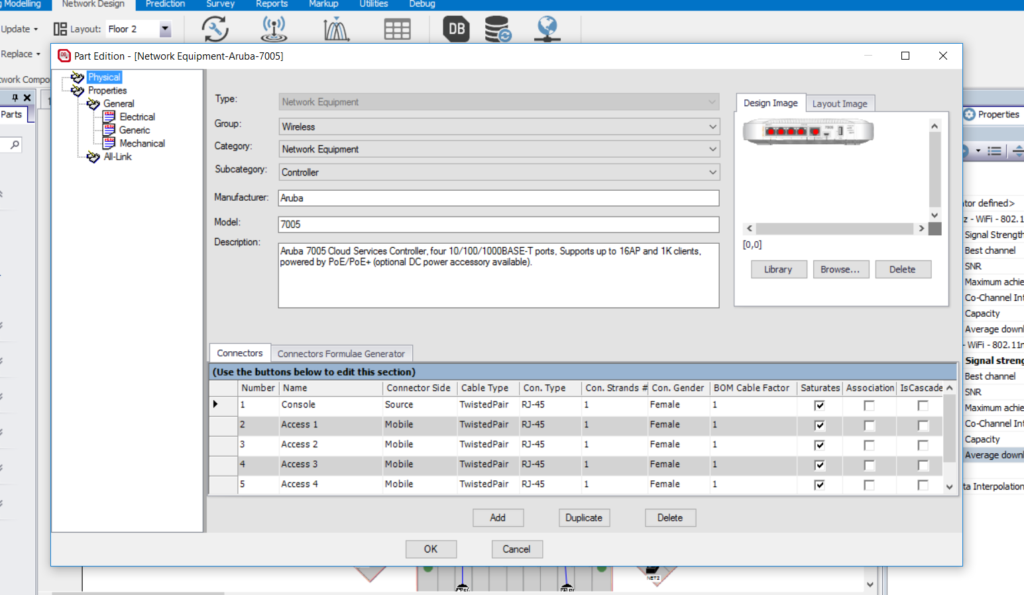Image resolution: width=1024 pixels, height=595 pixels.
Task: Click the Properties node icon in tree
Action: click(78, 90)
